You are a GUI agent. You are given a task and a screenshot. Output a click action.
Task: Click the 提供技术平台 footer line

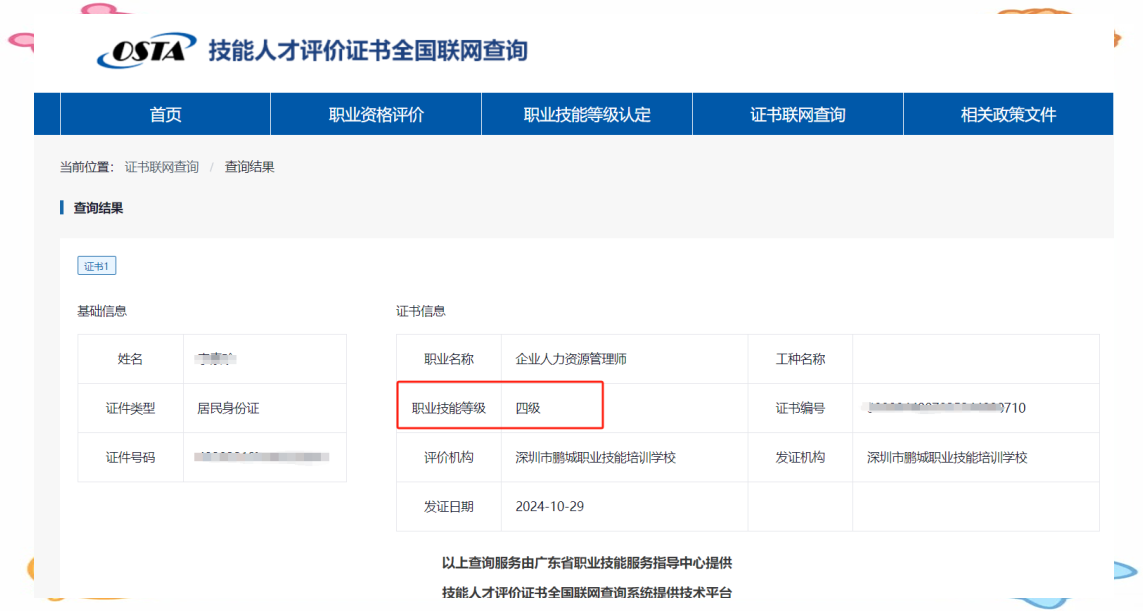pyautogui.click(x=587, y=593)
